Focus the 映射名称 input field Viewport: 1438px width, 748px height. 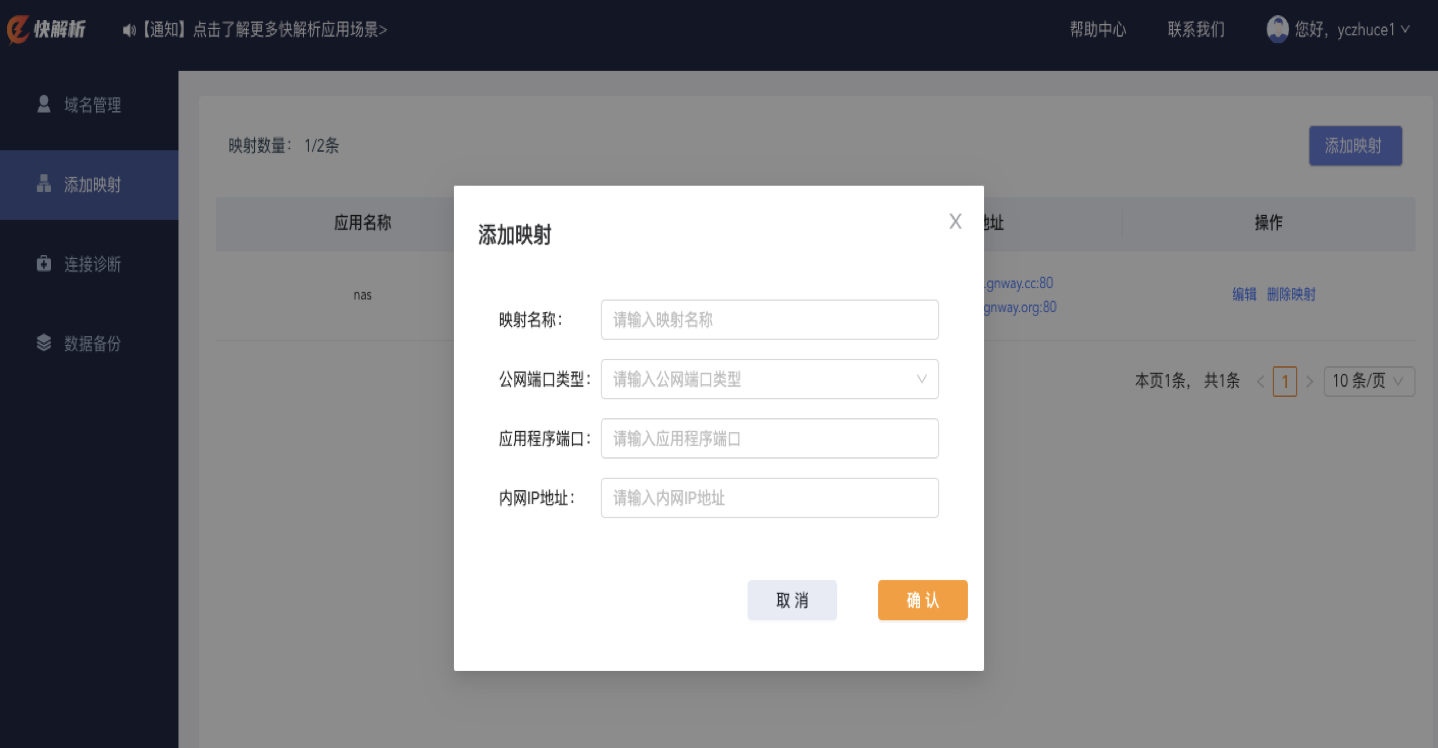(x=769, y=320)
